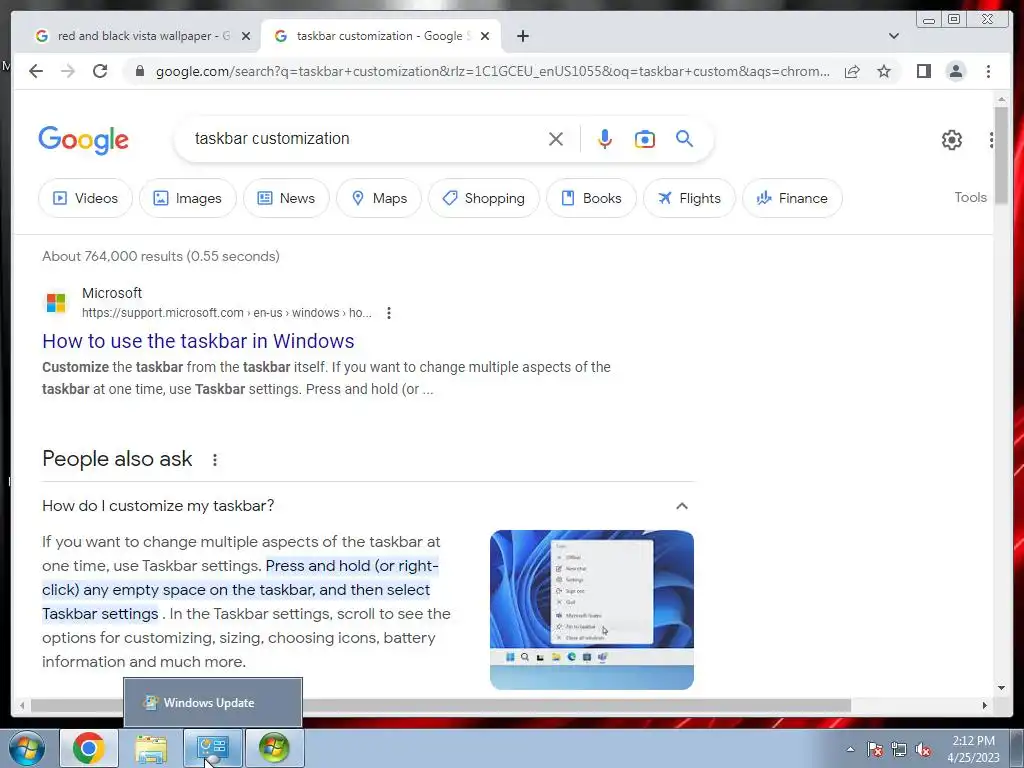Screen dimensions: 1024x768
Task: Open How to use the taskbar in Windows link
Action: pyautogui.click(x=199, y=341)
